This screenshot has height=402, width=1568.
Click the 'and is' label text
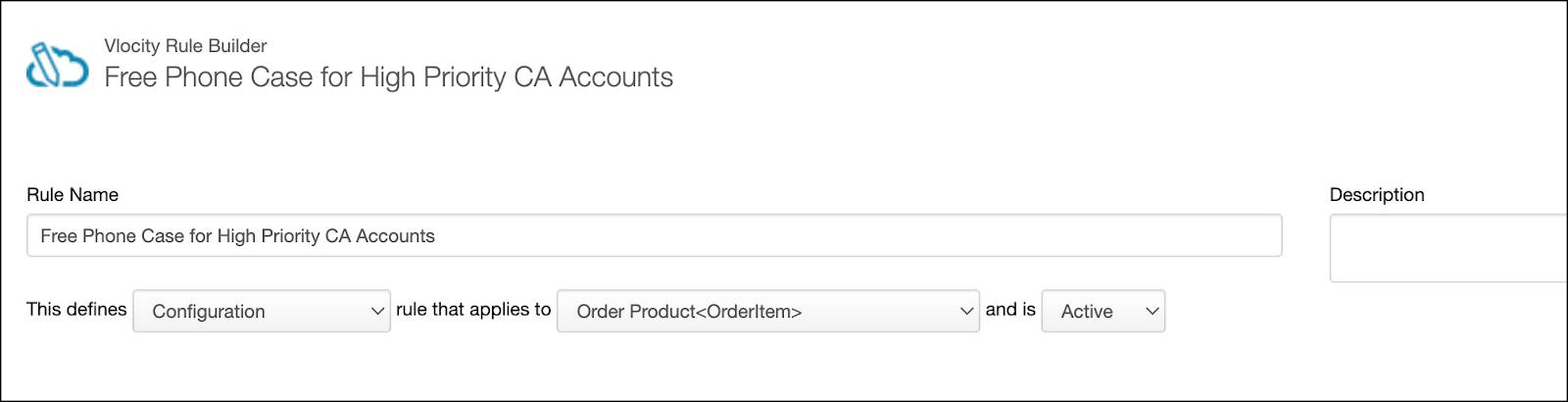click(1010, 309)
